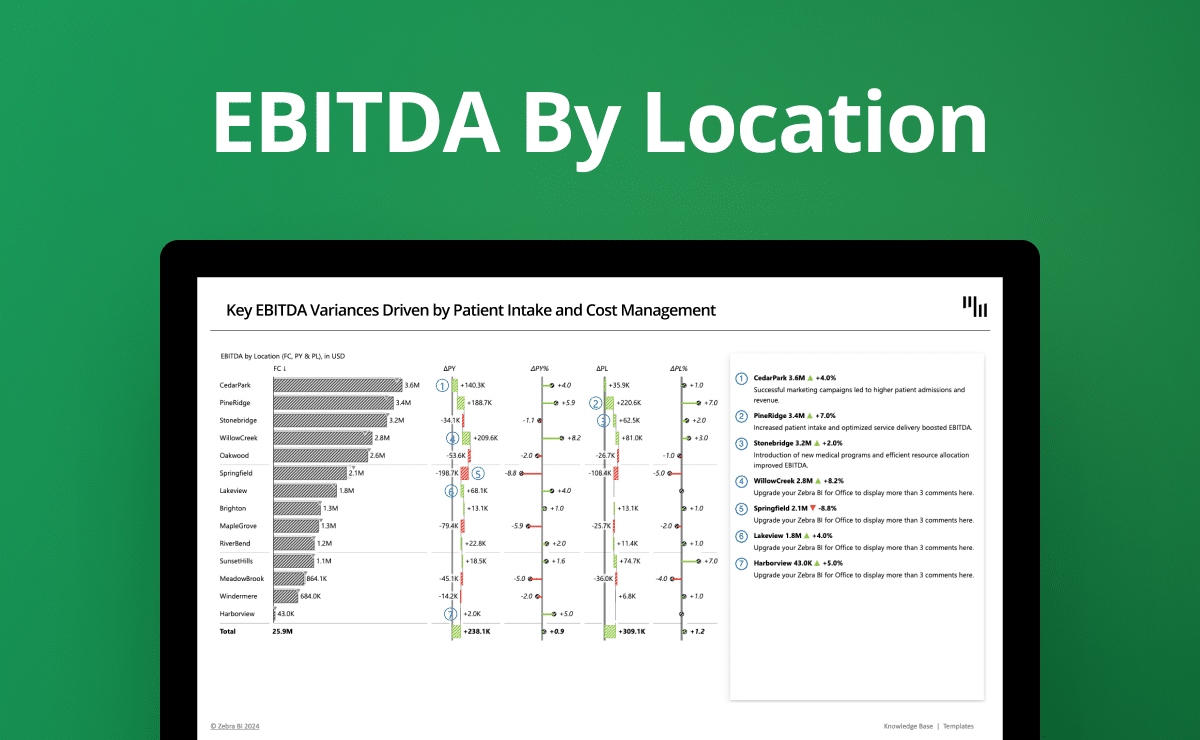Image resolution: width=1200 pixels, height=740 pixels.
Task: Click the © Zebra BI 2024 link
Action: [x=235, y=726]
